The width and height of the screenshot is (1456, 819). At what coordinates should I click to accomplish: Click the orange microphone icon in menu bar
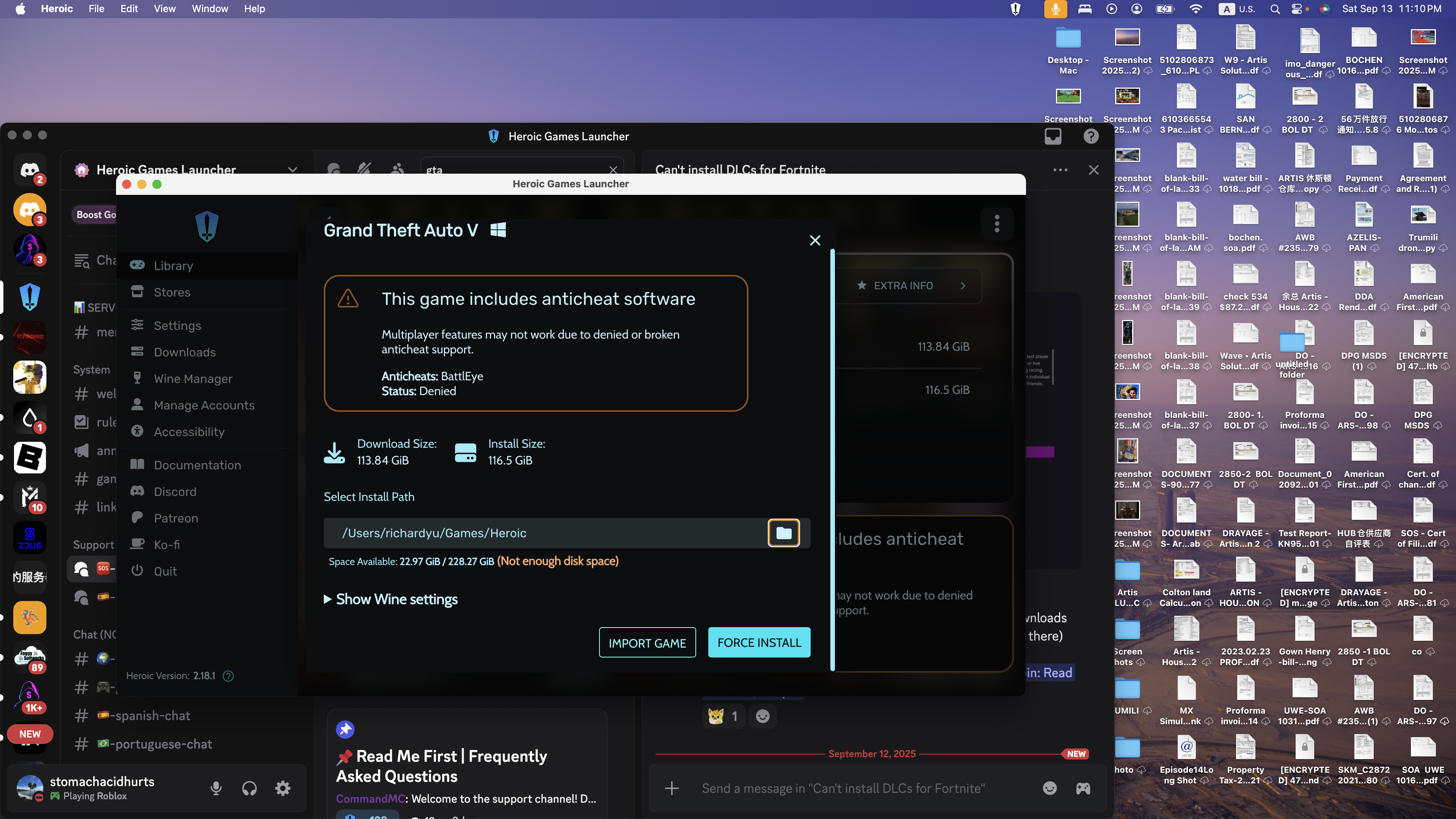pos(1055,8)
